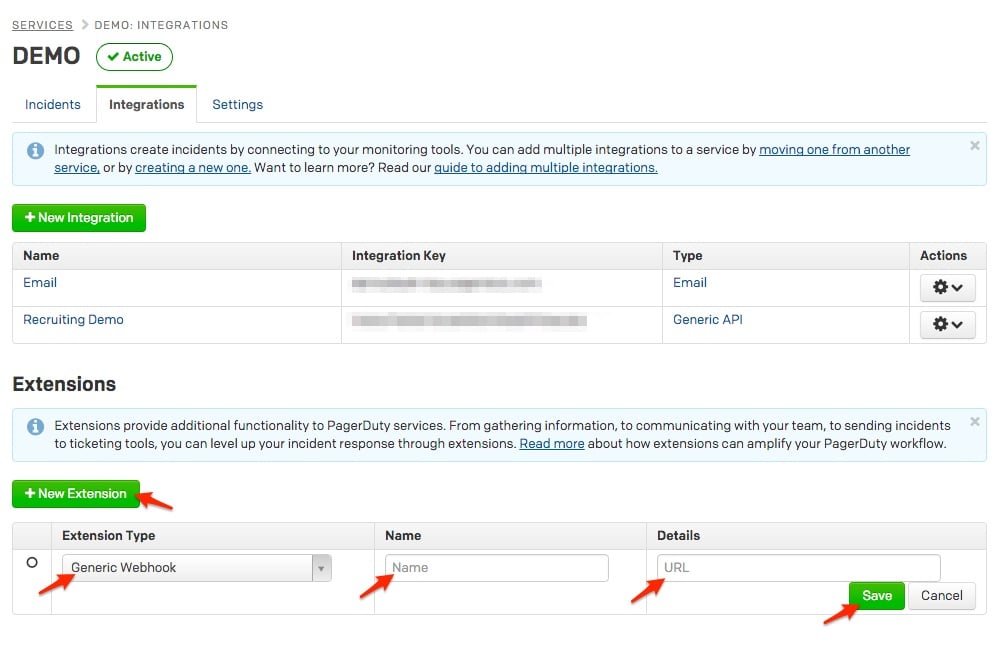The image size is (993, 651).
Task: Close the Extensions info banner
Action: pyautogui.click(x=974, y=422)
